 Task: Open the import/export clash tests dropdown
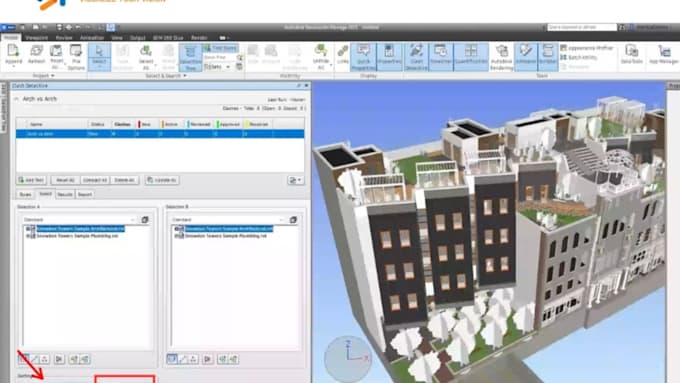point(295,180)
